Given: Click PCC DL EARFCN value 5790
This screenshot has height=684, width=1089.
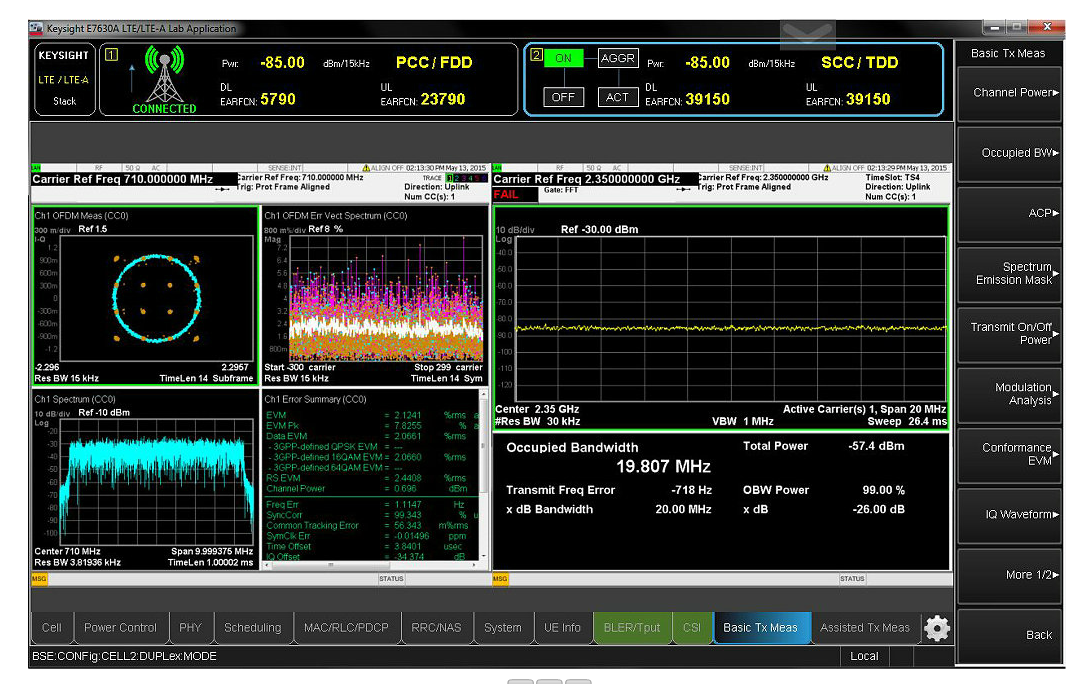Looking at the screenshot, I should [x=278, y=99].
